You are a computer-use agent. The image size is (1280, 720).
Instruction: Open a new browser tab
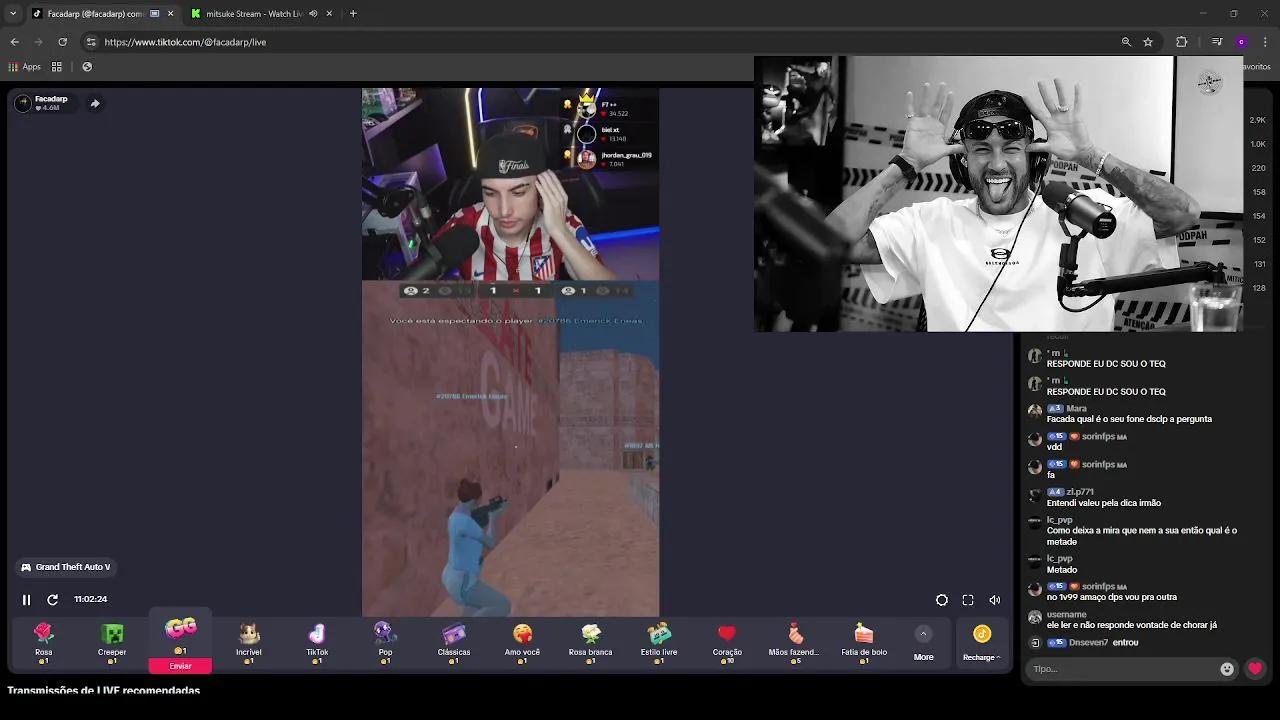pos(353,14)
